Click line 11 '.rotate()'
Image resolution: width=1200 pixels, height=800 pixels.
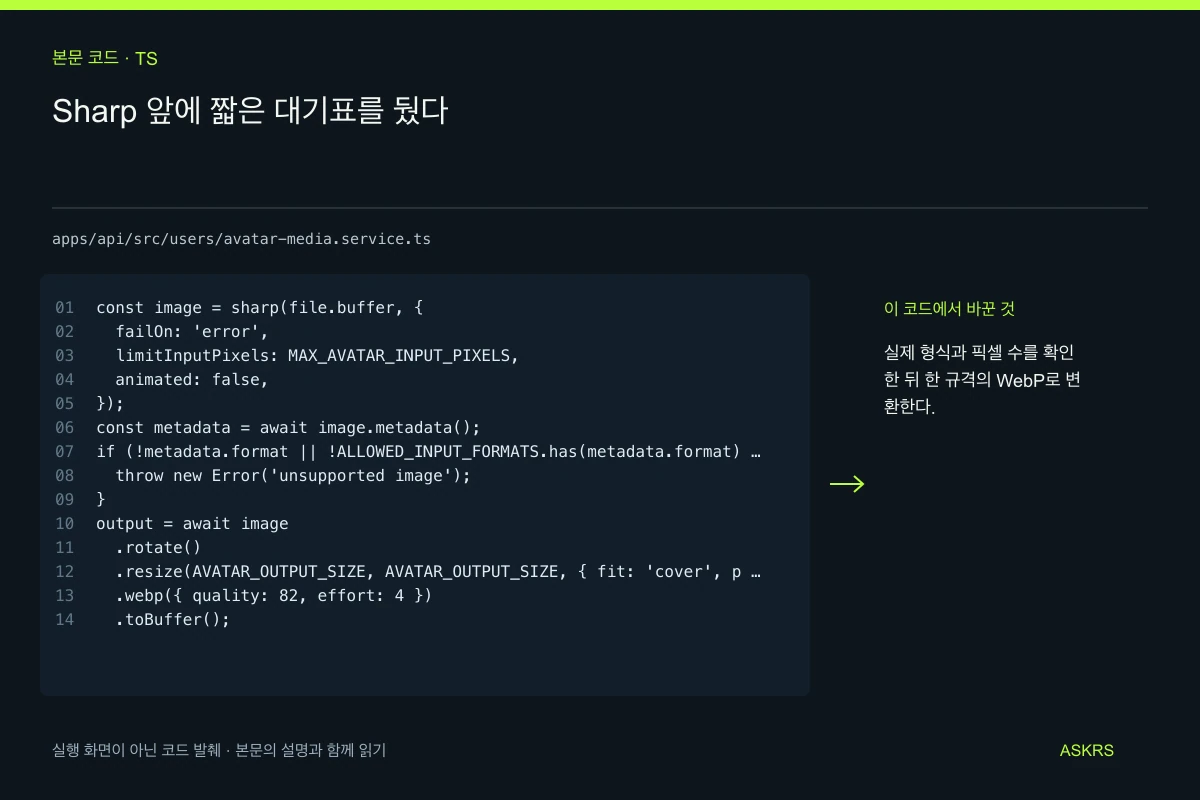pos(158,547)
